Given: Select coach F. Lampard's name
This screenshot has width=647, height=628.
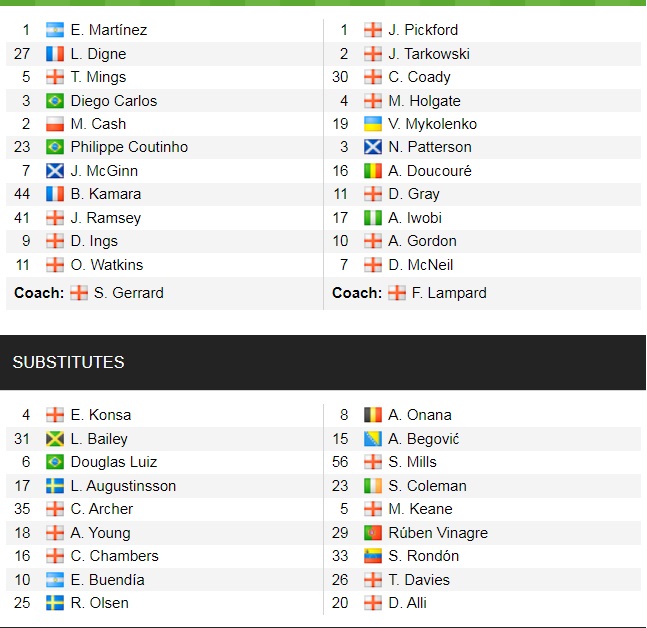Looking at the screenshot, I should (449, 293).
